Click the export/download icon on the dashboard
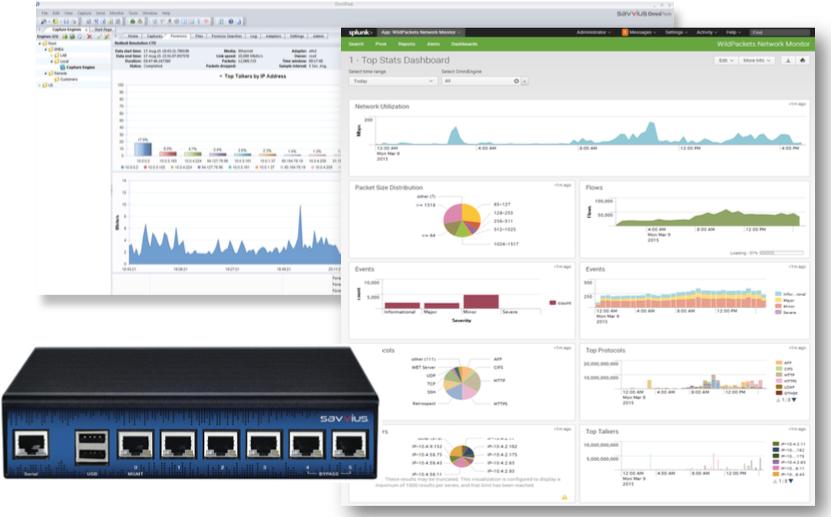The image size is (831, 517). coord(788,60)
